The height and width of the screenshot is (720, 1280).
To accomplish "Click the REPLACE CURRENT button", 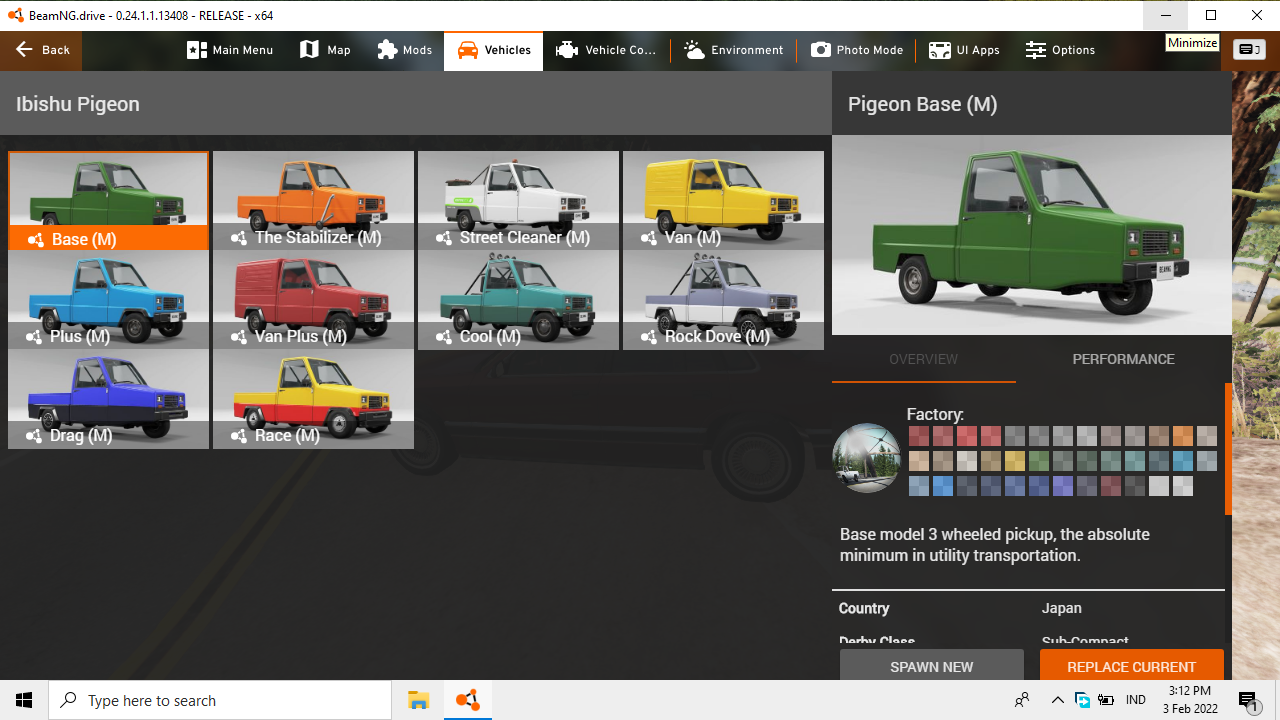I will click(x=1131, y=666).
